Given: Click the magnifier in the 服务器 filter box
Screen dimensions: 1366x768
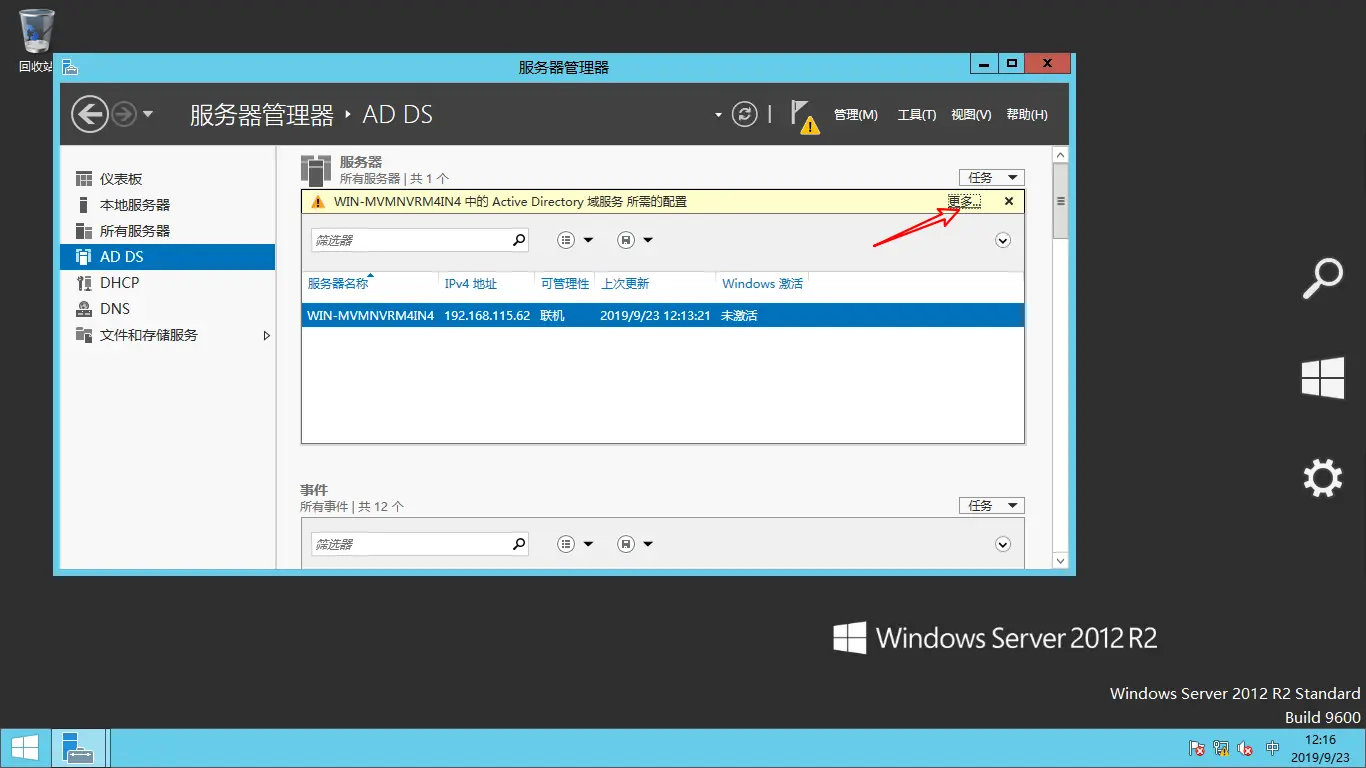Looking at the screenshot, I should coord(519,240).
